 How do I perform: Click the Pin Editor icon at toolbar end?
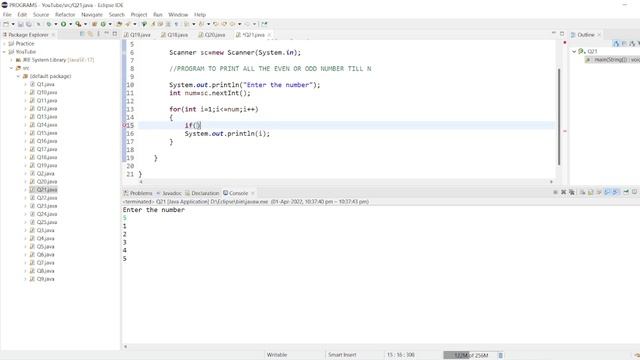264,24
